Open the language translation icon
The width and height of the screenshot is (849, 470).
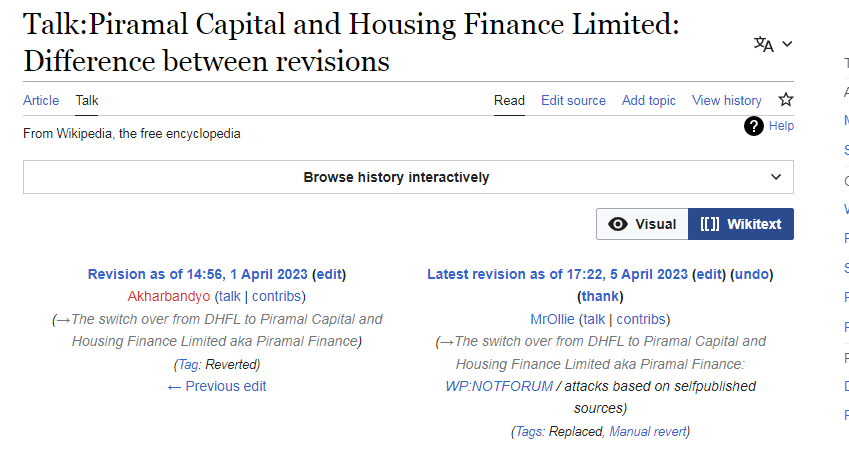coord(764,44)
